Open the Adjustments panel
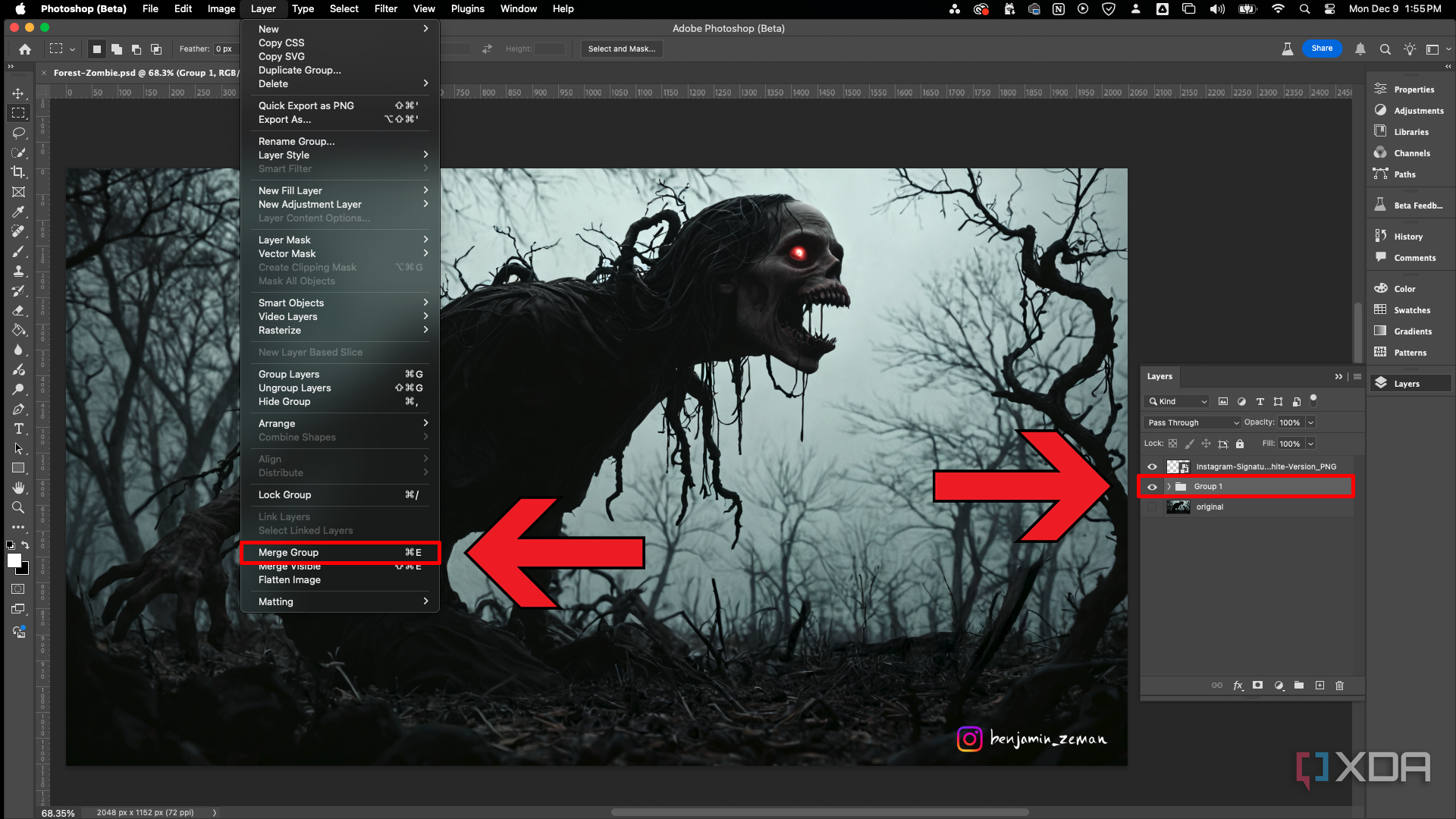Screen dimensions: 1456x819 tap(1410, 111)
